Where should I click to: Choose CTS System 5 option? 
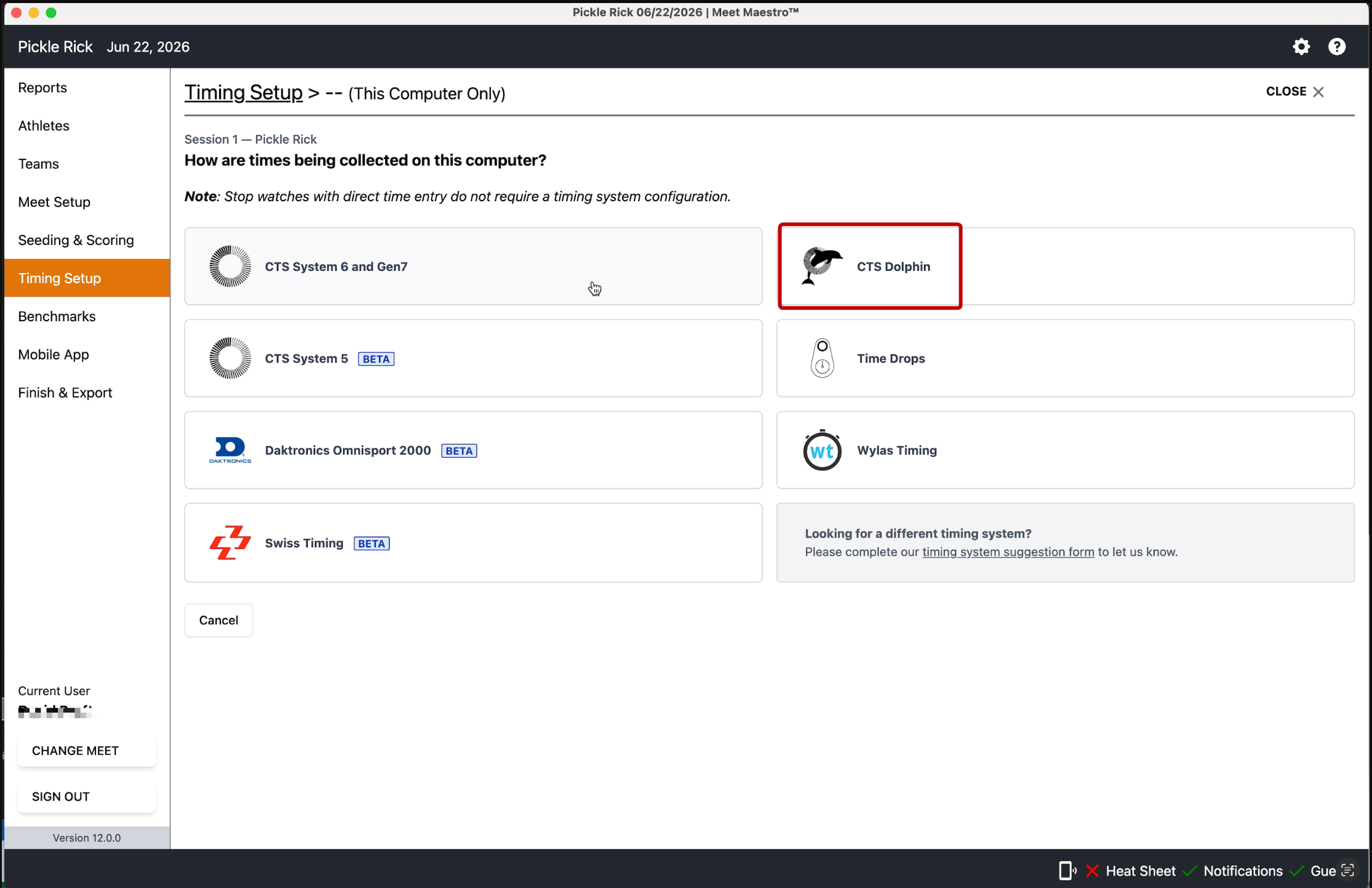[473, 358]
